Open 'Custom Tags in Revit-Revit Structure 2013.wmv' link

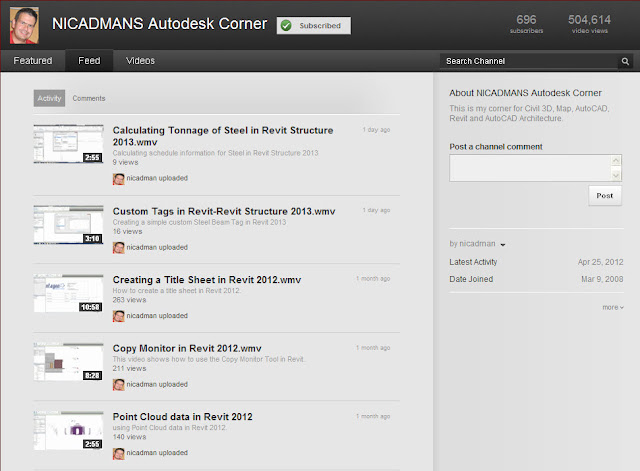click(224, 211)
